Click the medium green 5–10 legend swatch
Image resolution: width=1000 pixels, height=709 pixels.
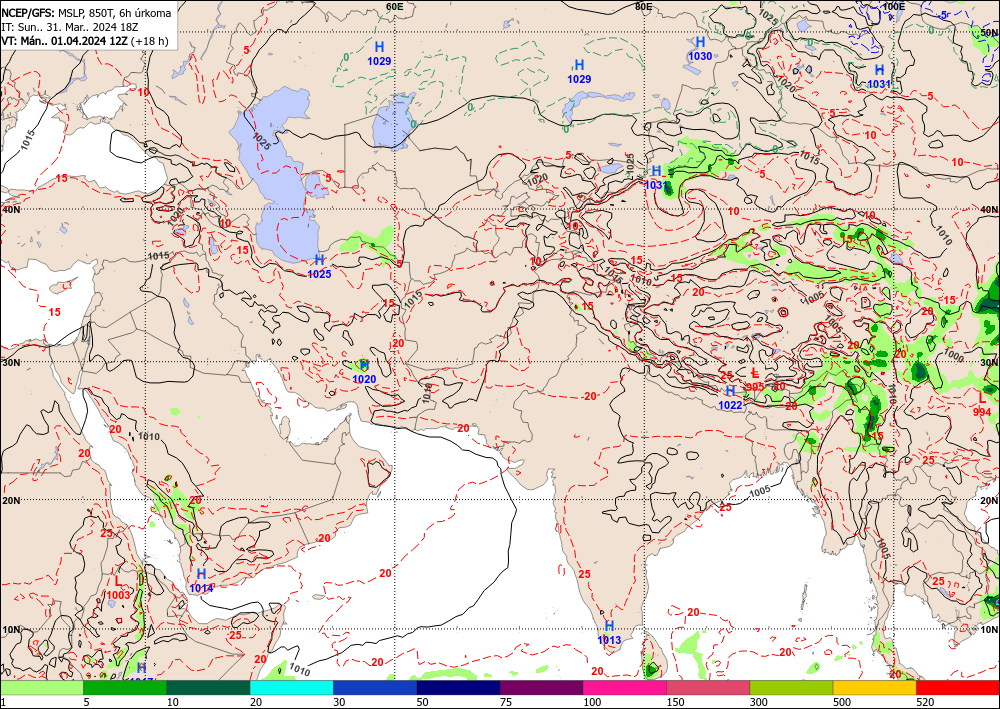click(x=125, y=687)
